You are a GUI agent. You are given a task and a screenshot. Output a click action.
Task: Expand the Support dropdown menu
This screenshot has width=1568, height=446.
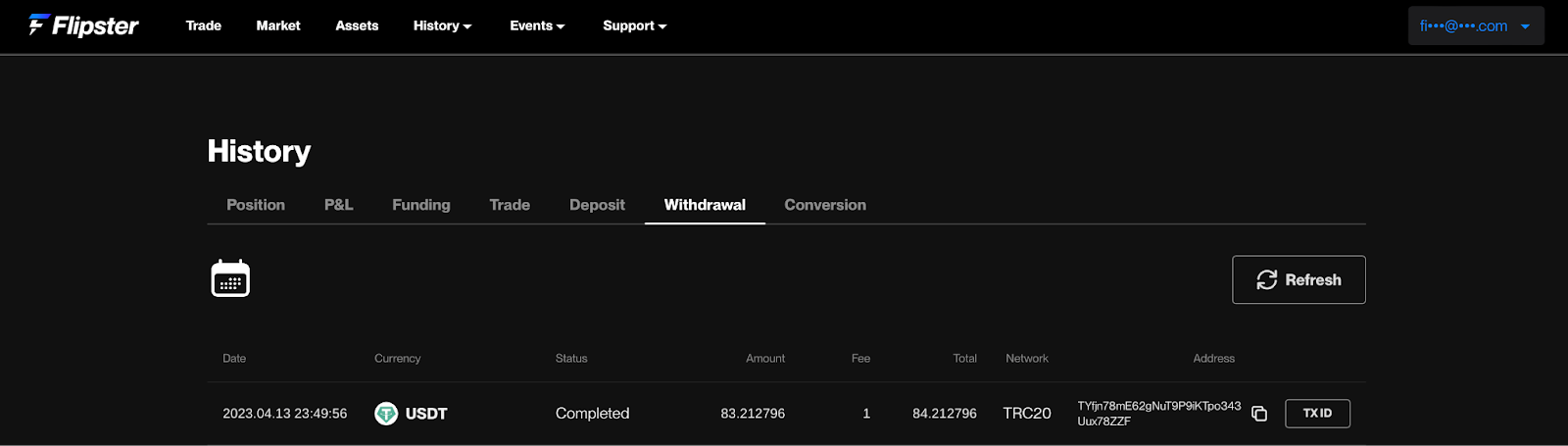[634, 25]
